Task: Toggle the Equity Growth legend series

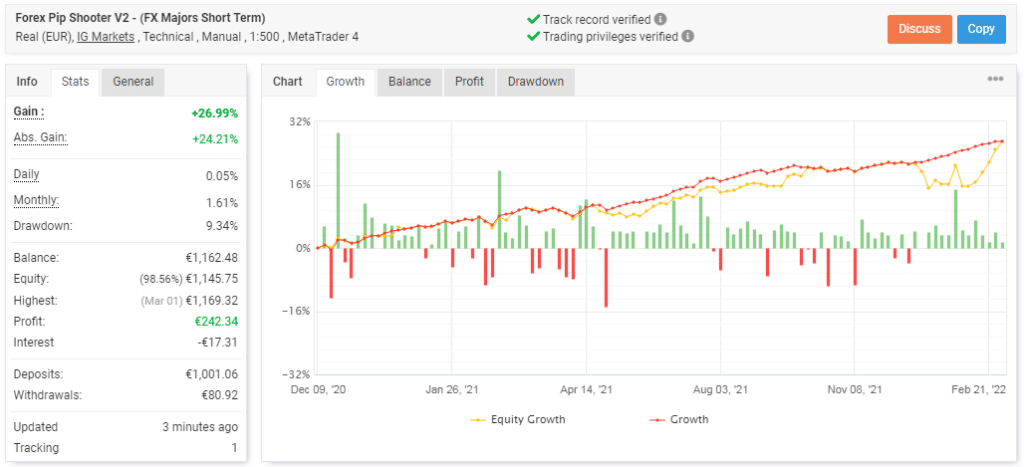Action: coord(517,419)
